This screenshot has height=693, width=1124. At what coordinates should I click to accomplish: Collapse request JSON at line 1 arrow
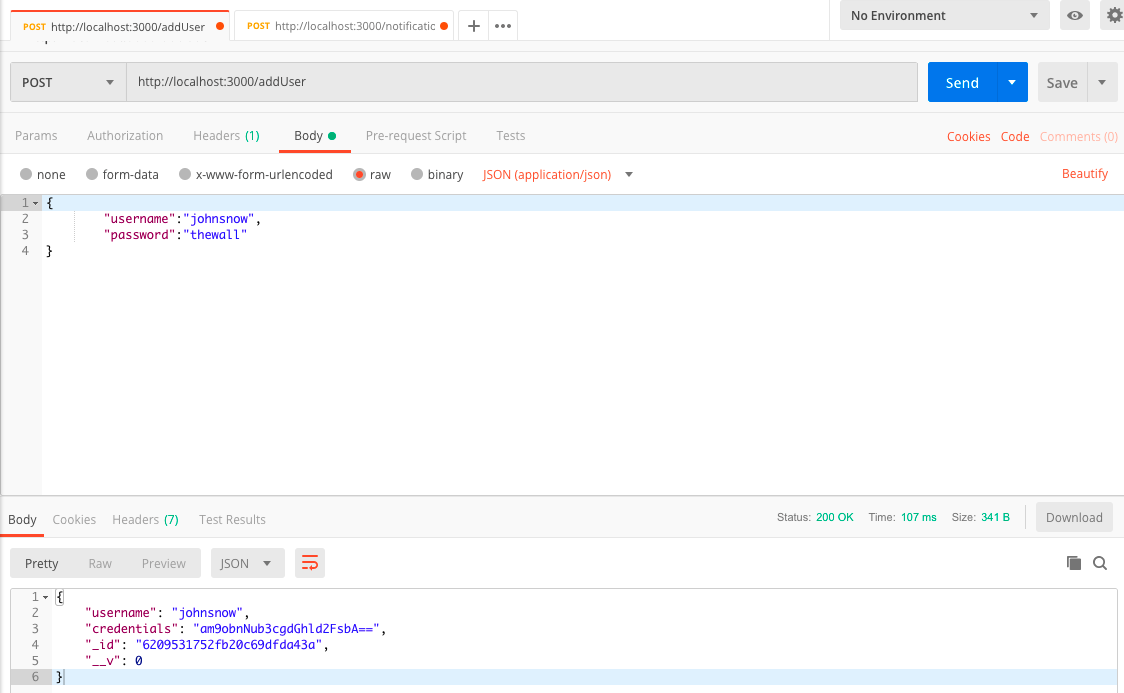[x=36, y=204]
